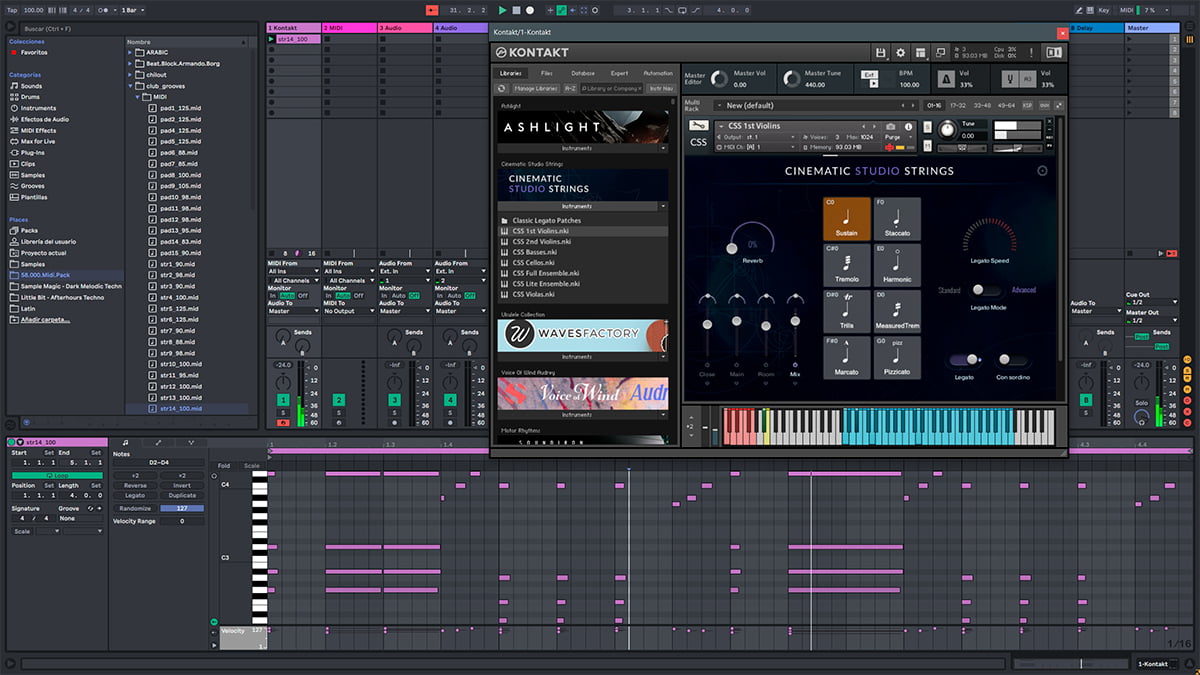1200x675 pixels.
Task: Select the Sustain articulation
Action: click(x=846, y=219)
